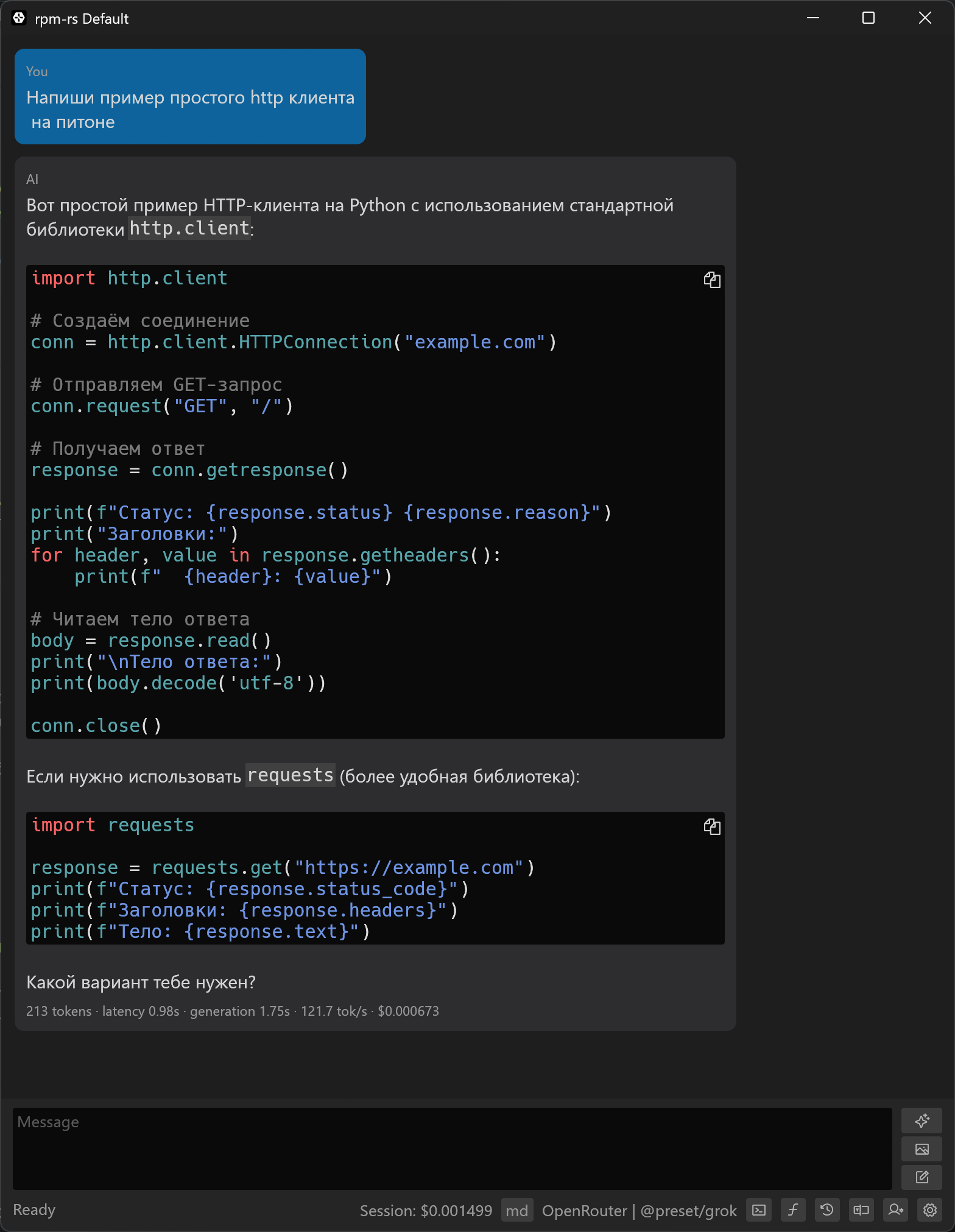This screenshot has width=955, height=1232.
Task: Click the function icon in status bar
Action: (x=793, y=1210)
